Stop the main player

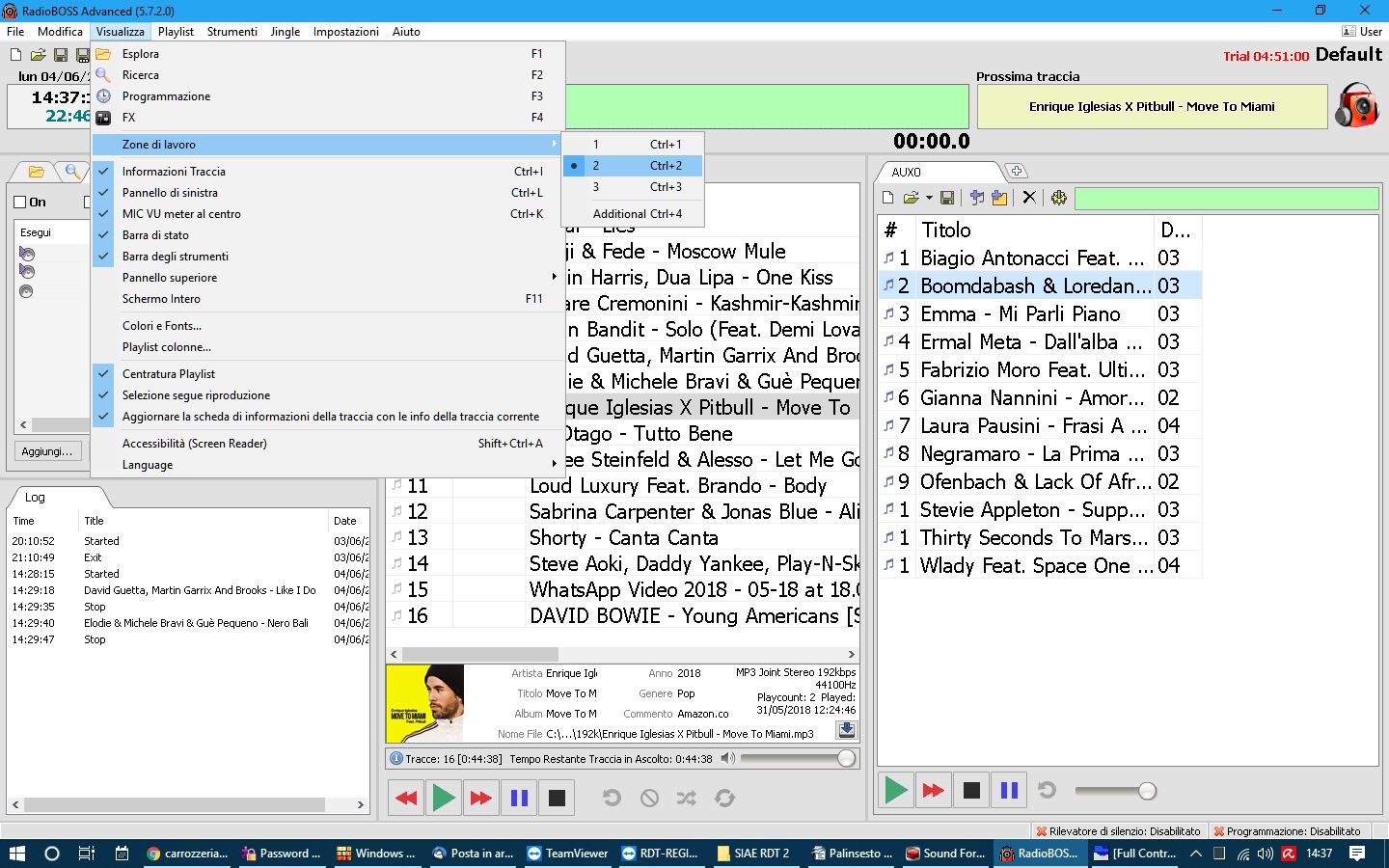click(x=557, y=798)
